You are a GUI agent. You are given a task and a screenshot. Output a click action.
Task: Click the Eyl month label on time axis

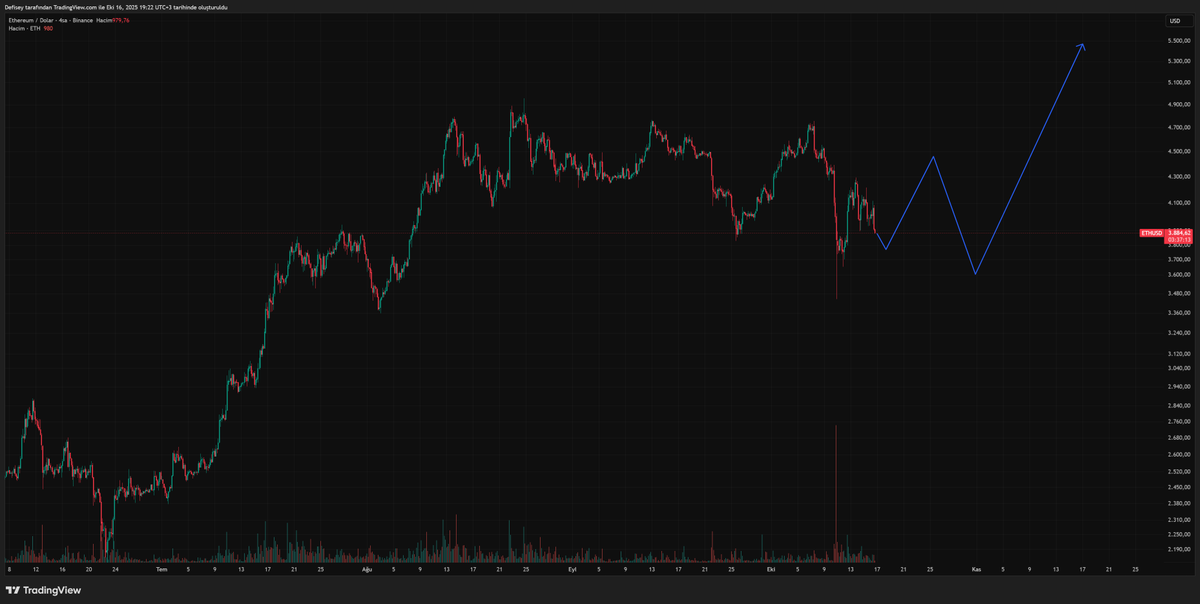(x=572, y=569)
